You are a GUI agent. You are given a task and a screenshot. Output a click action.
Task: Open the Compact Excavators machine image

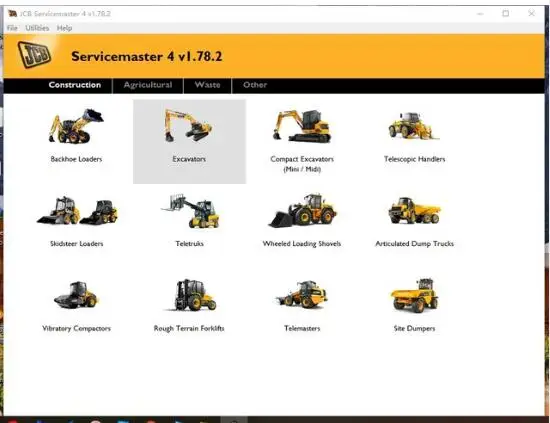coord(302,126)
